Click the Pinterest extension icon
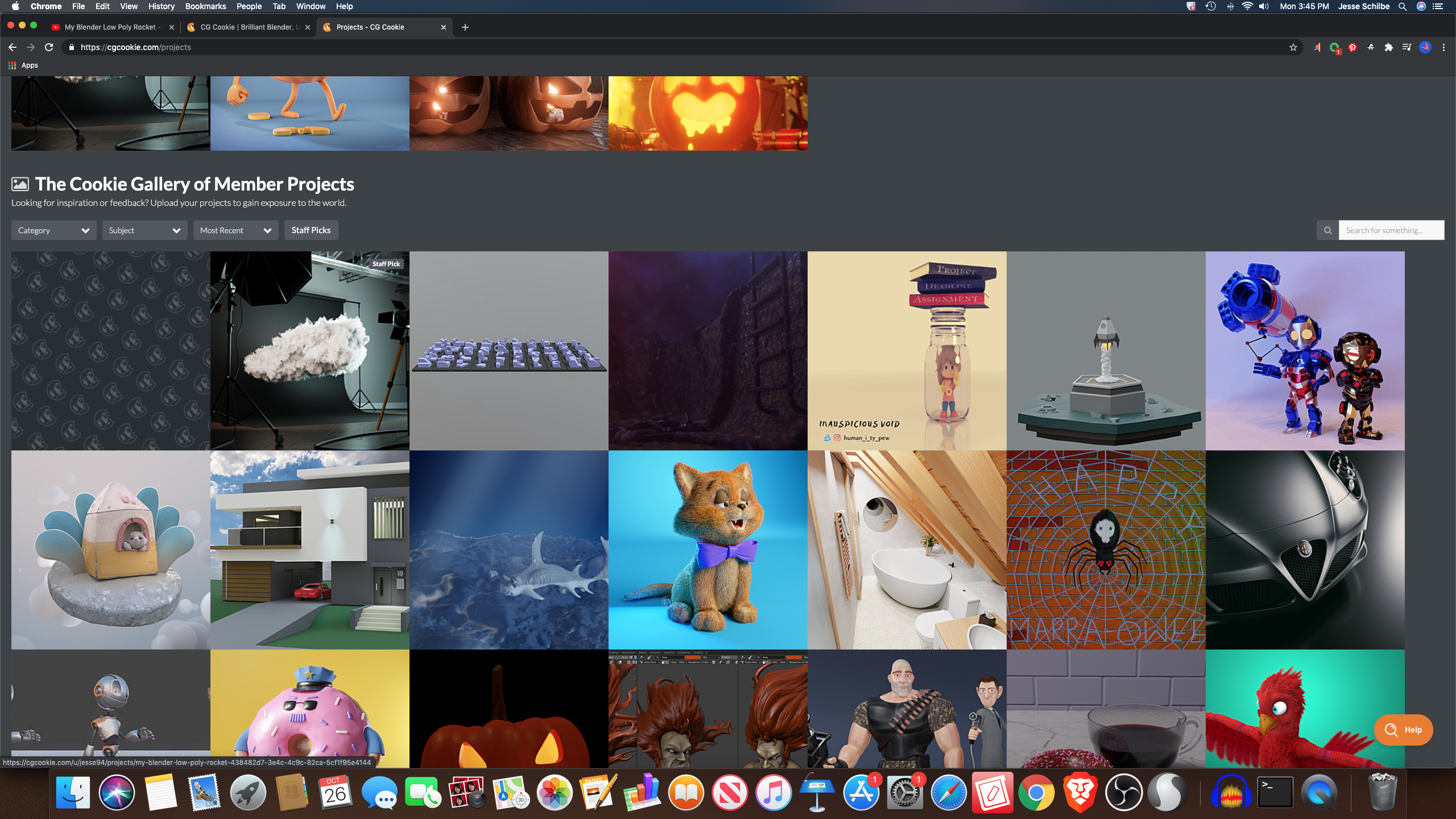 [x=1352, y=47]
